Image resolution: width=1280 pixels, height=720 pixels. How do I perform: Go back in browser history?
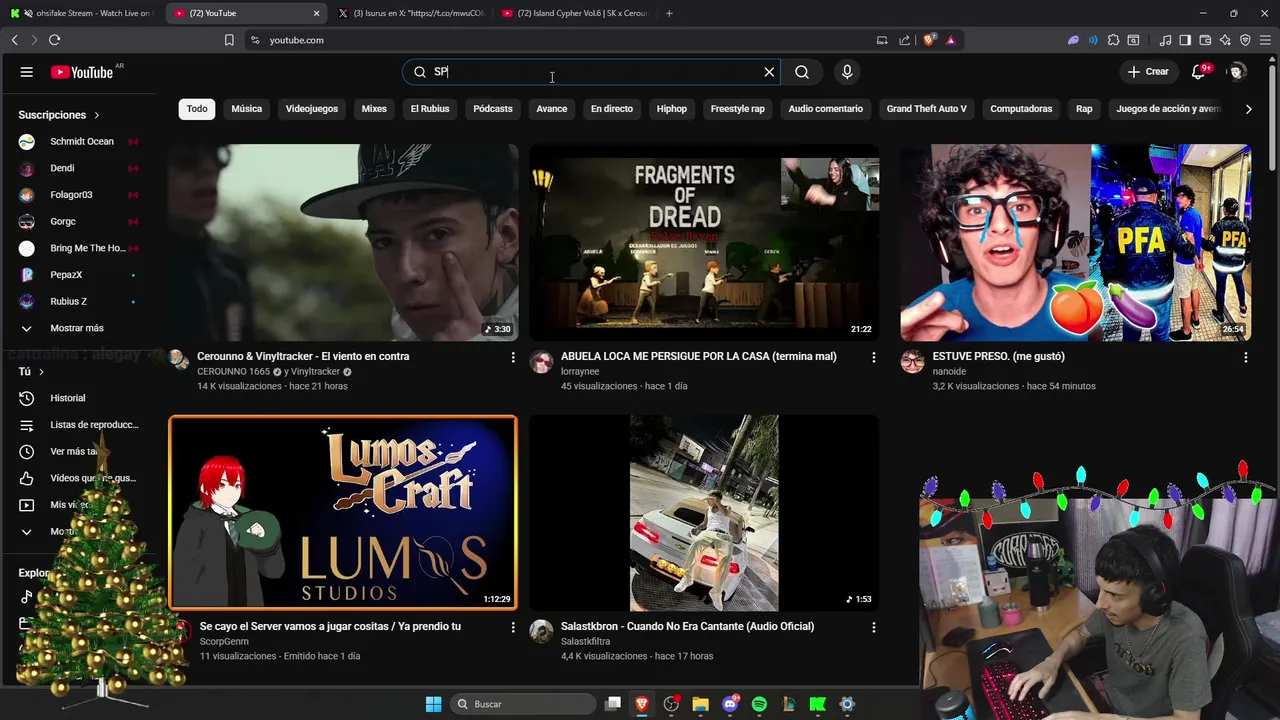[14, 40]
